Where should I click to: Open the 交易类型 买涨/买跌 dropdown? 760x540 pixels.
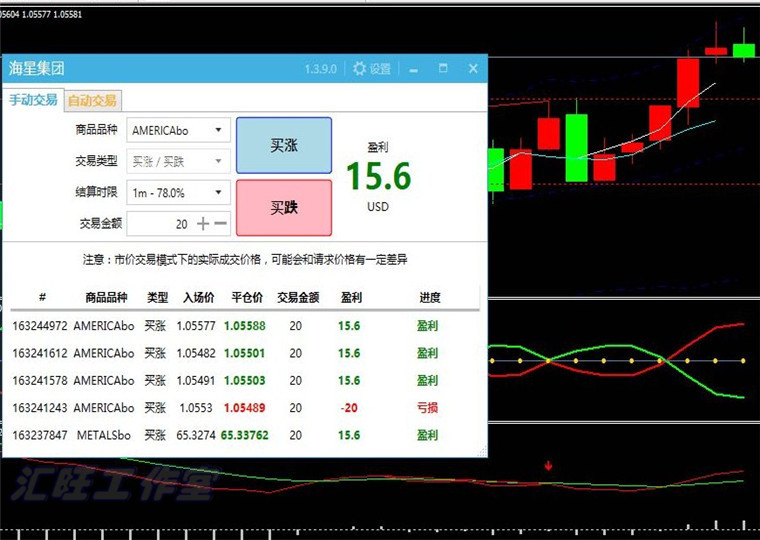pyautogui.click(x=219, y=161)
